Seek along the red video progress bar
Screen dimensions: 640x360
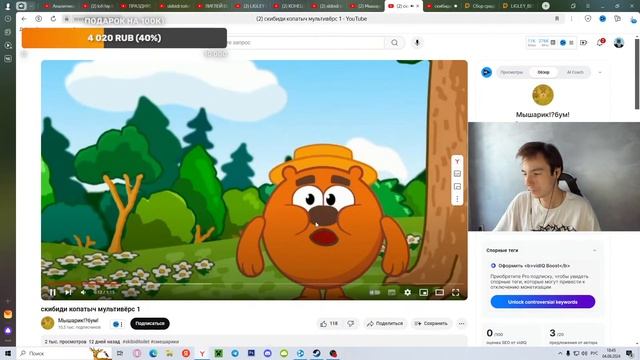[254, 283]
